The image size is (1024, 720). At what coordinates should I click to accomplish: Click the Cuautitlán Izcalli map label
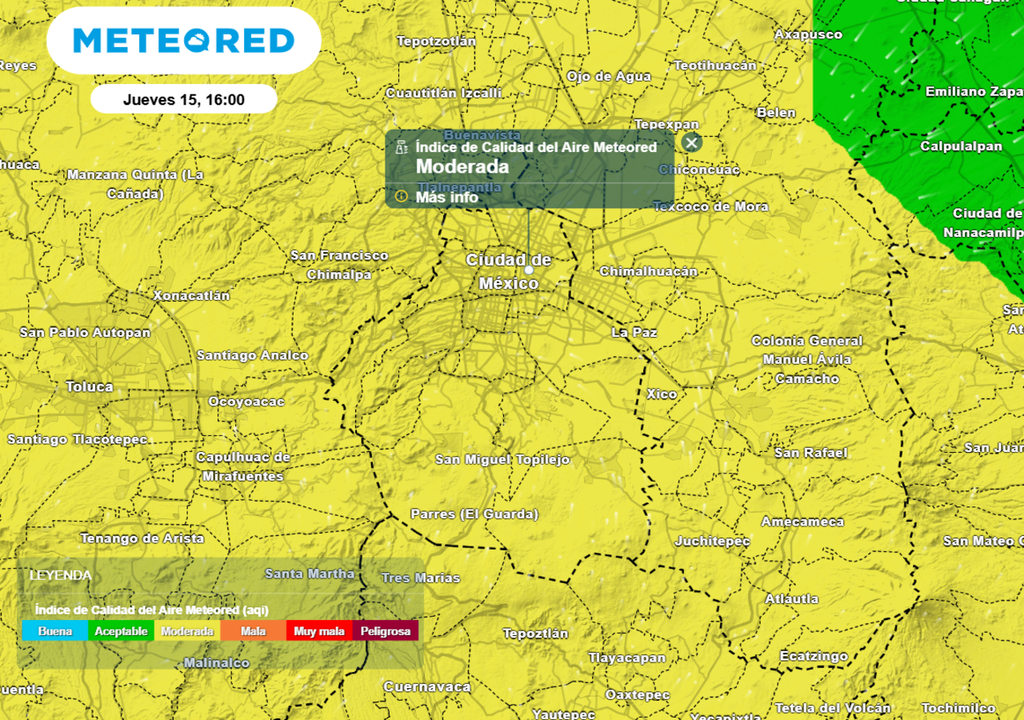(x=443, y=93)
